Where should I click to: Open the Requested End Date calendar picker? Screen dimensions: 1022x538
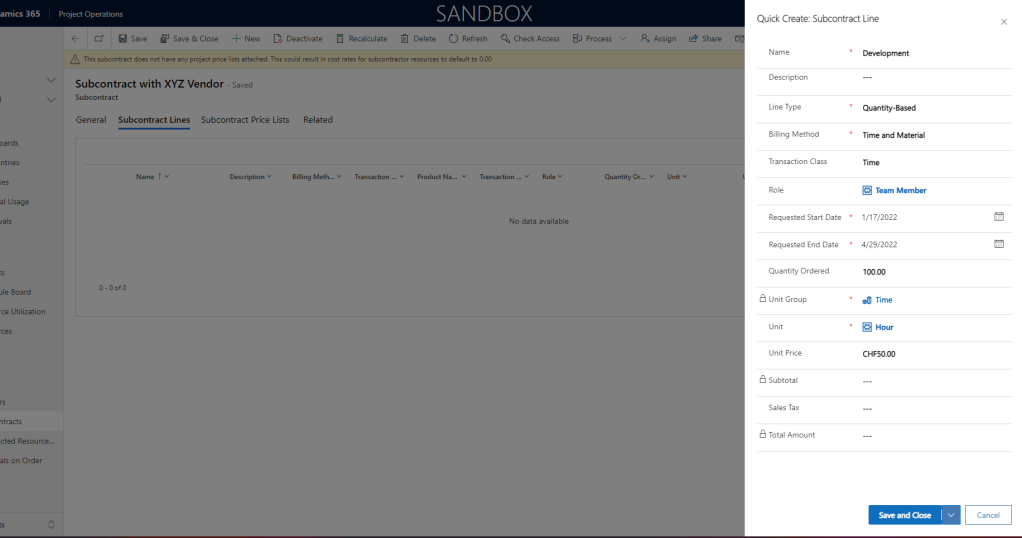point(998,244)
